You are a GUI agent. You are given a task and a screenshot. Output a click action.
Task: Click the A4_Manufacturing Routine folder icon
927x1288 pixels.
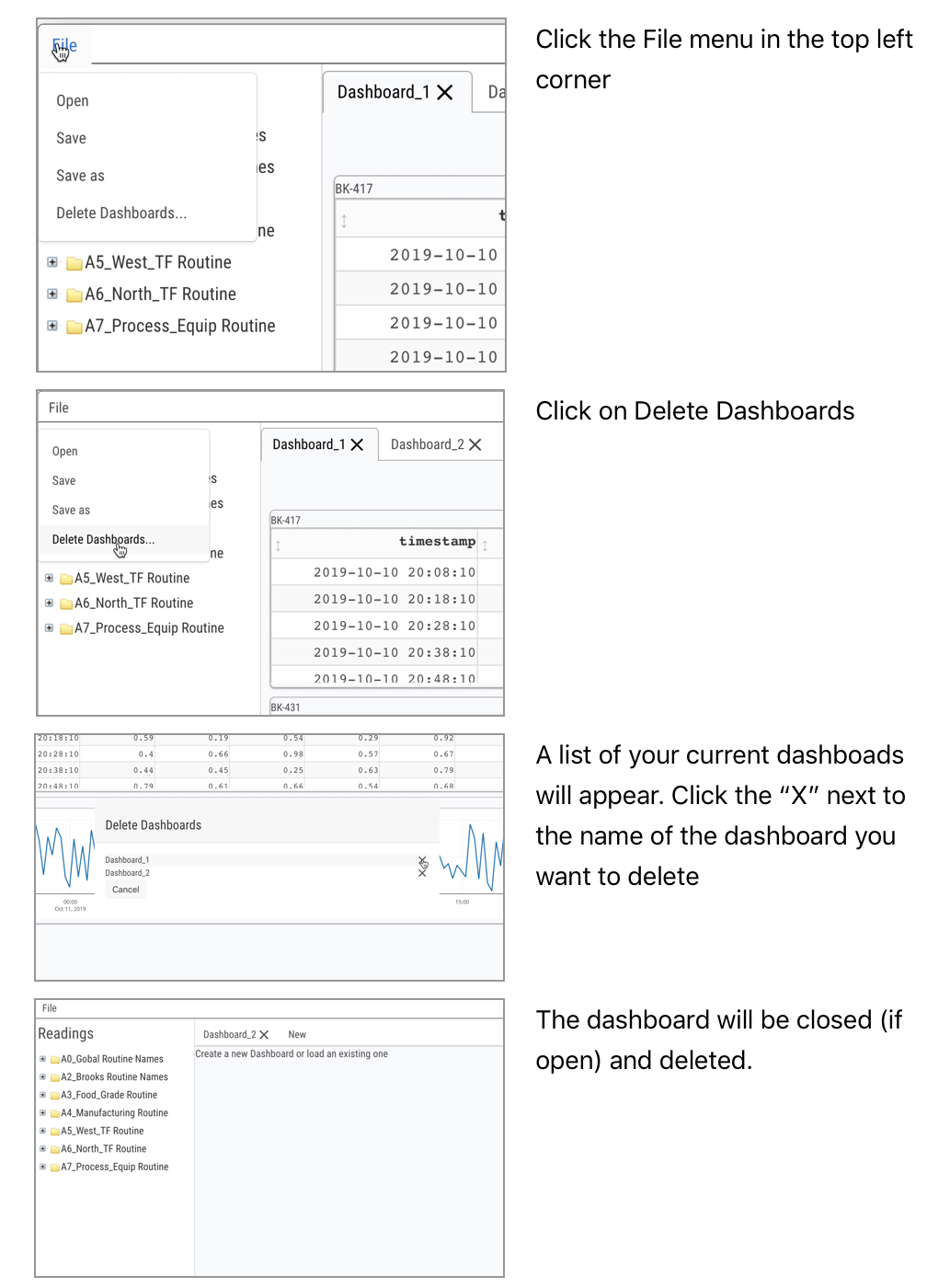pyautogui.click(x=55, y=1113)
